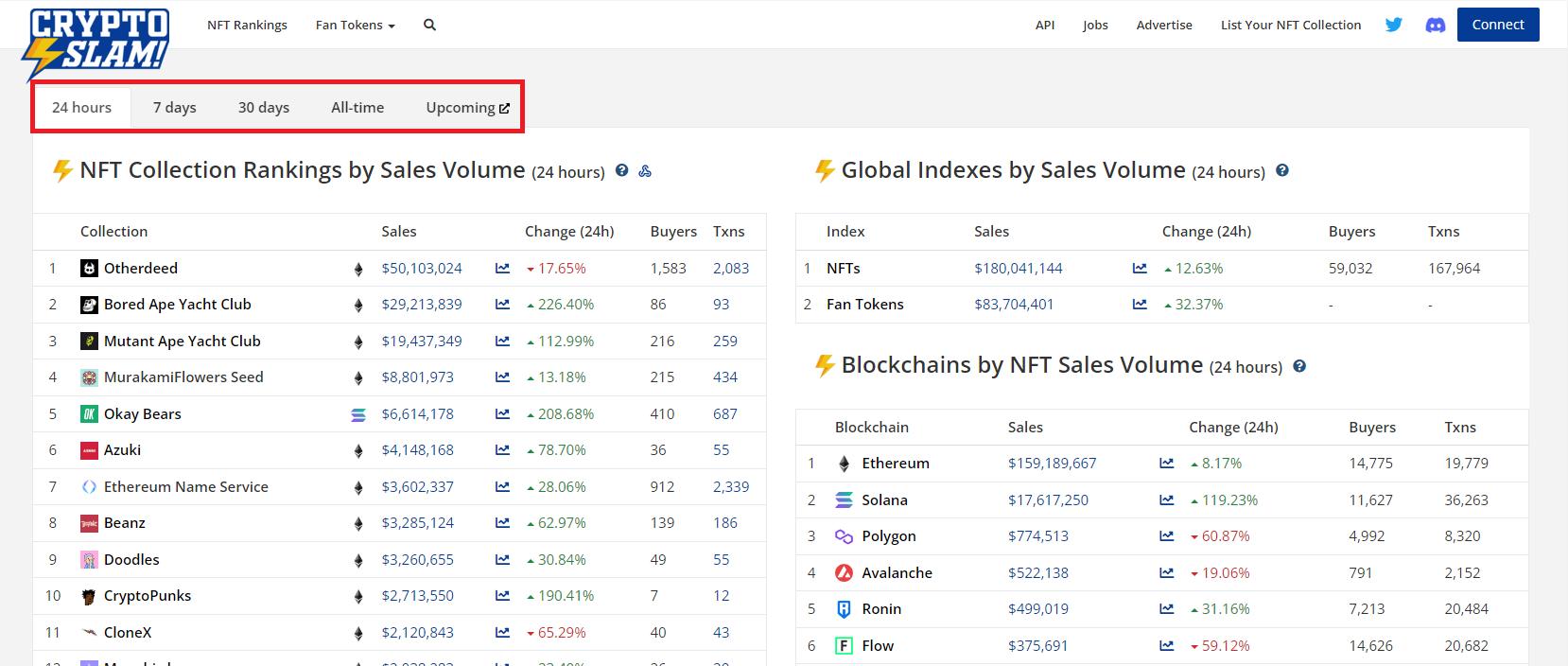Click the CryptoSlam logo
Image resolution: width=1568 pixels, height=666 pixels.
[96, 44]
